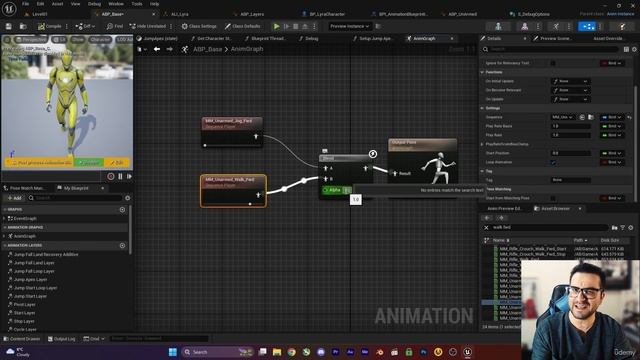Viewport: 640px width, 360px height.
Task: Navigate back with the left arrow icon
Action: point(157,49)
